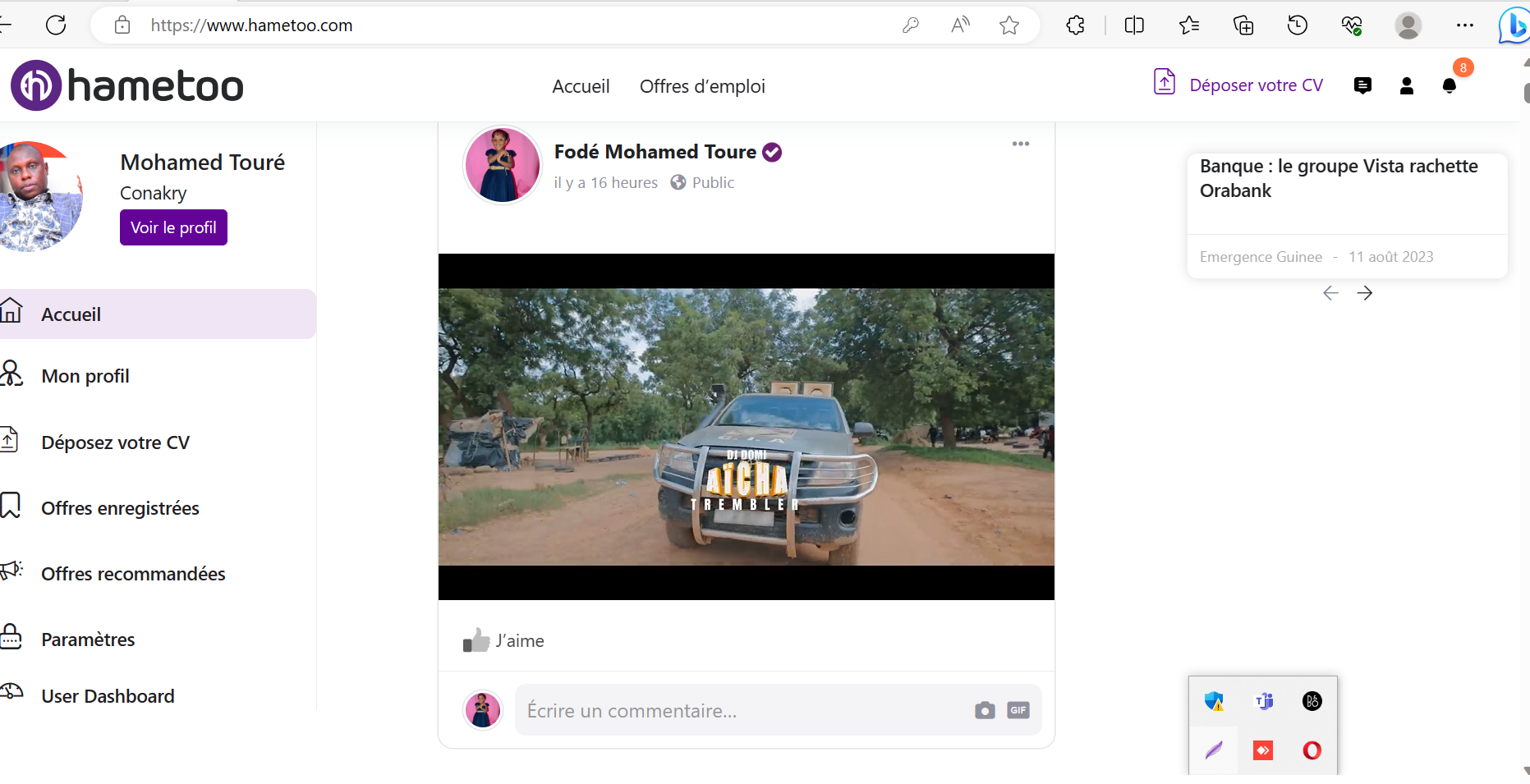This screenshot has height=784, width=1530.
Task: Open notifications bell with 8 badge
Action: [1450, 85]
